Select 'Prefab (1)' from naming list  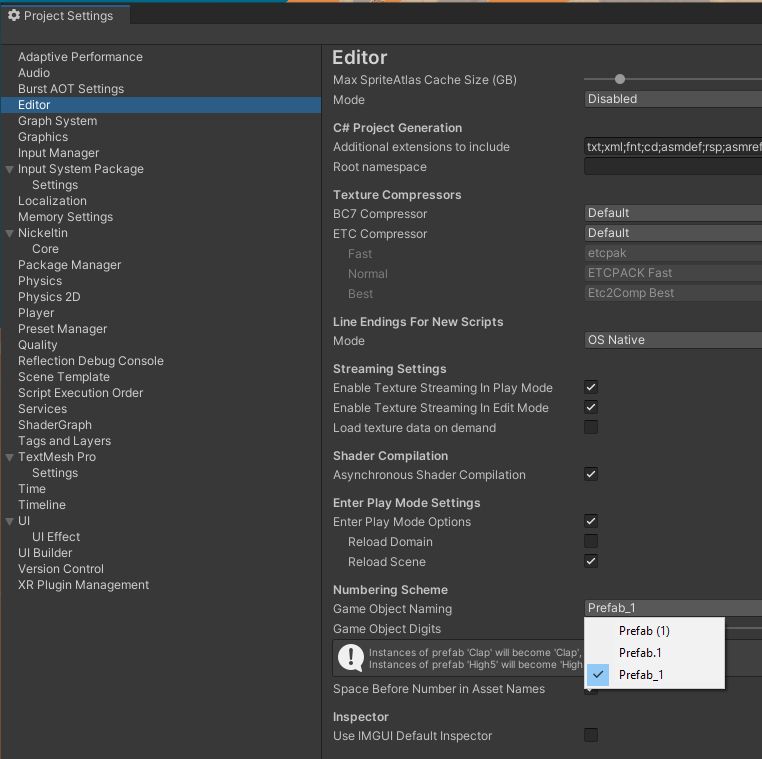[x=644, y=631]
